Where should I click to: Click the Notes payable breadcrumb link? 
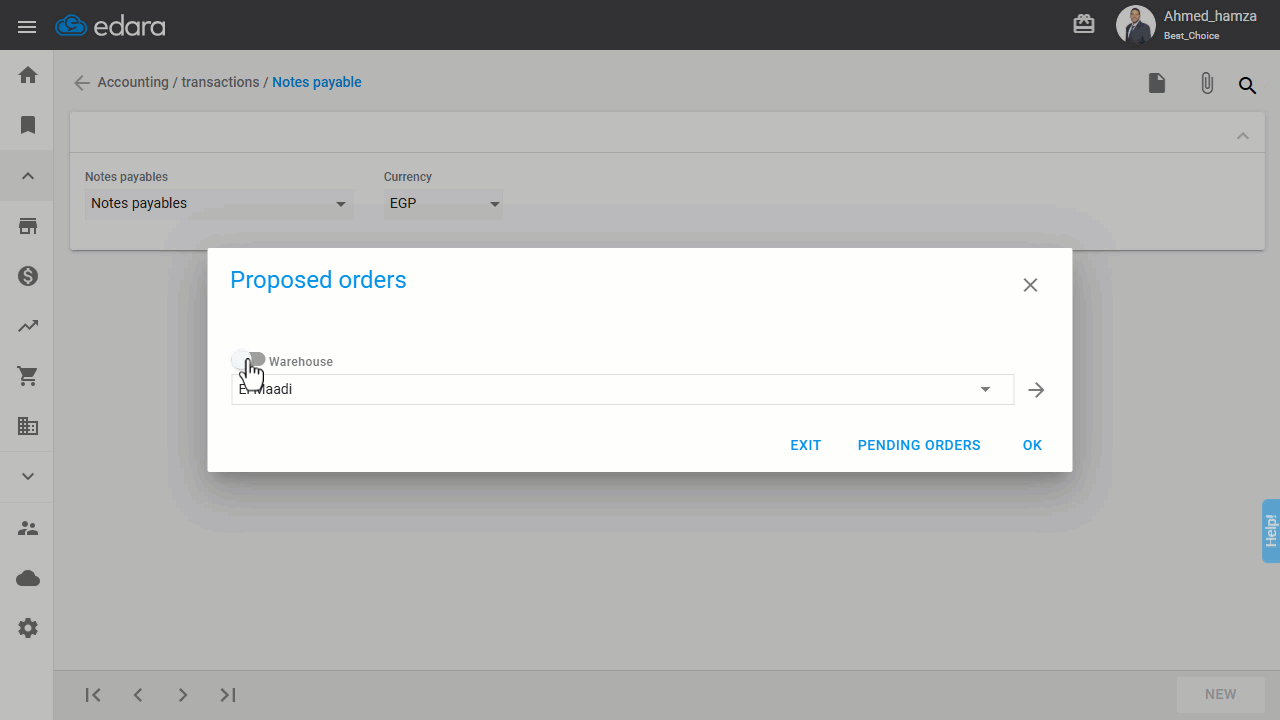pos(317,83)
